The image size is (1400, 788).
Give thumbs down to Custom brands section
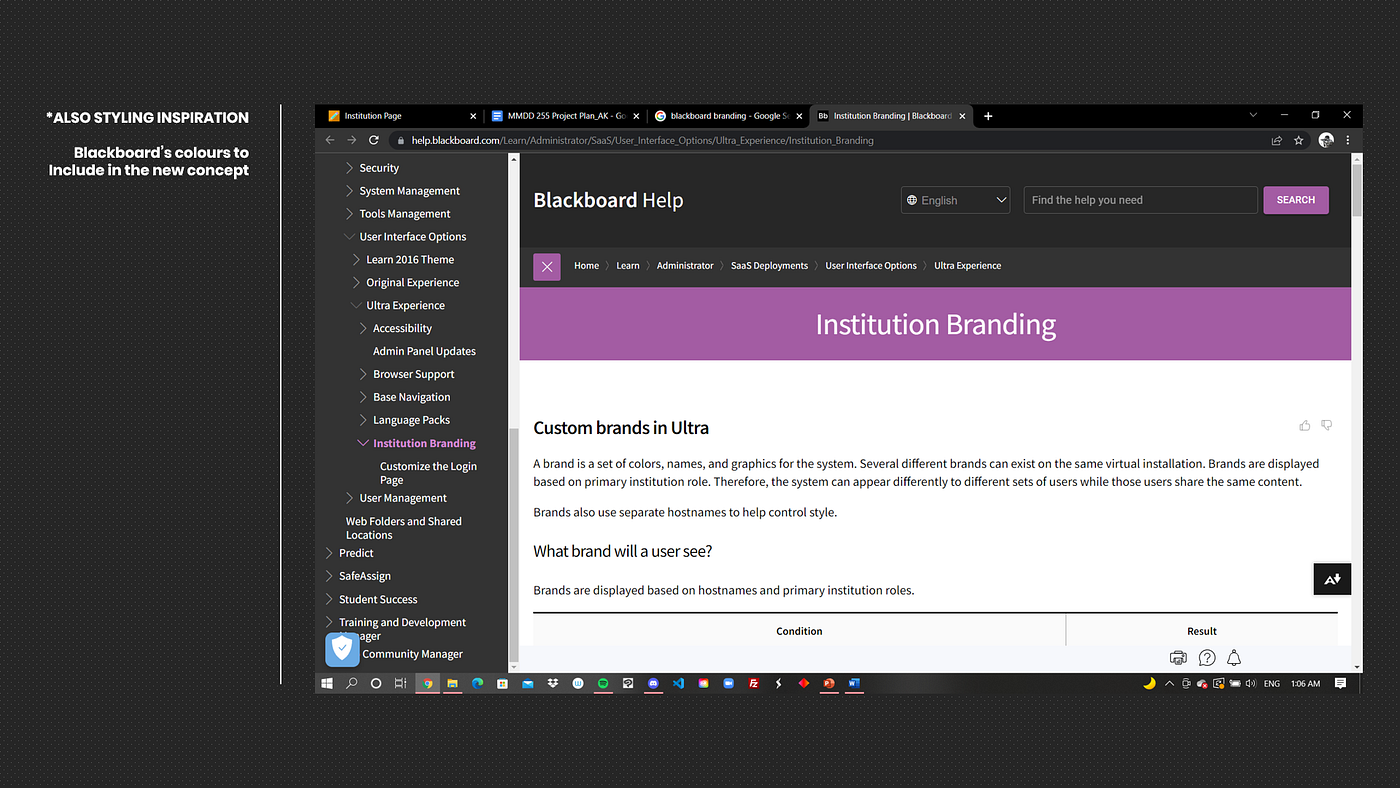(1327, 426)
